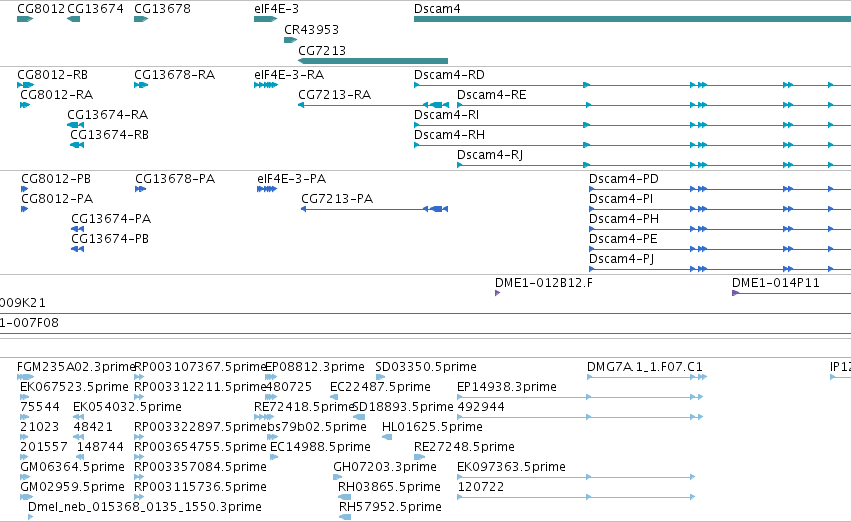Select the CG13674-PA protein label
The image size is (851, 522).
(x=111, y=219)
